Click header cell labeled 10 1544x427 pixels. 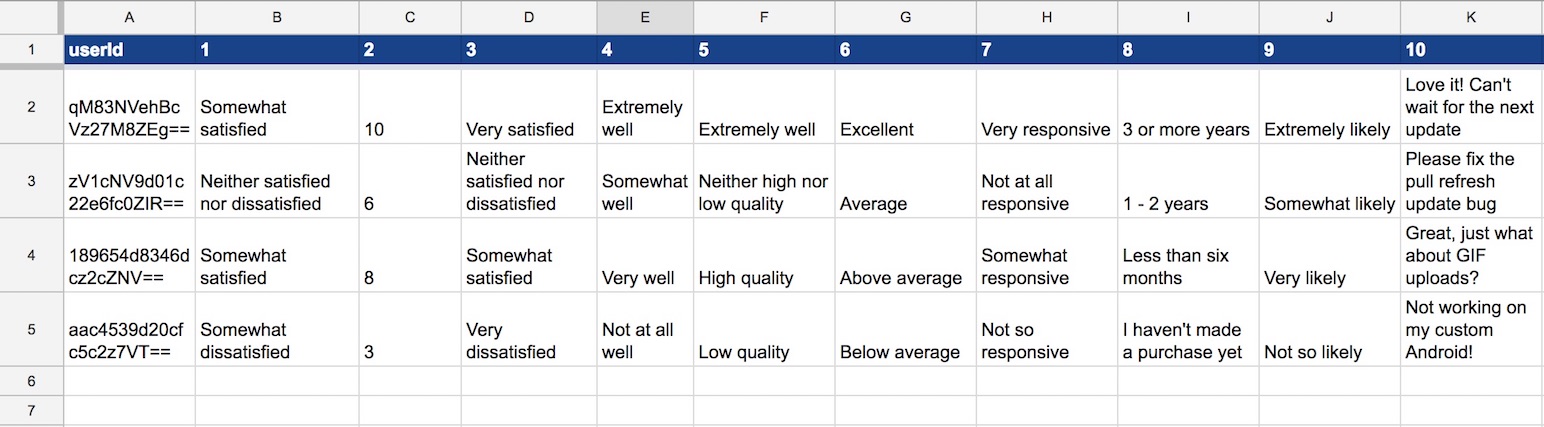(x=1472, y=50)
